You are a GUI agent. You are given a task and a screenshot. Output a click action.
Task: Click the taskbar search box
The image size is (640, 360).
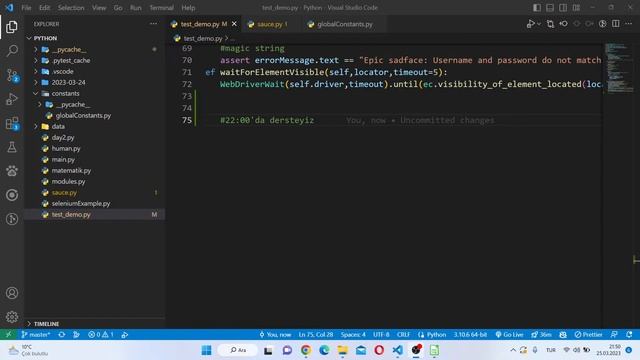click(238, 350)
